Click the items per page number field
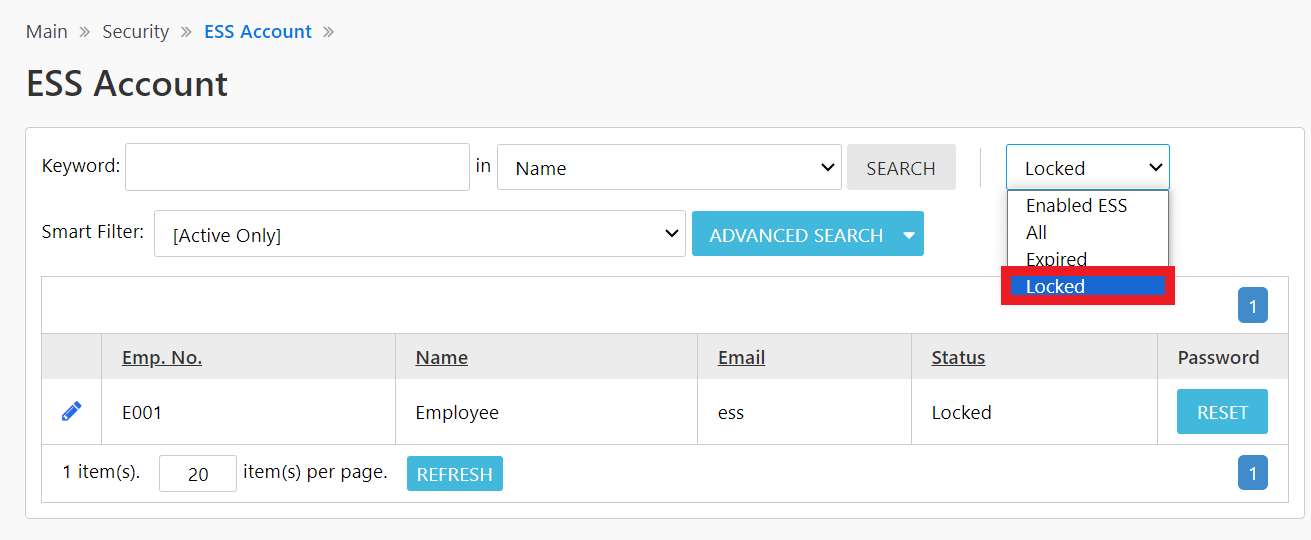 point(198,474)
